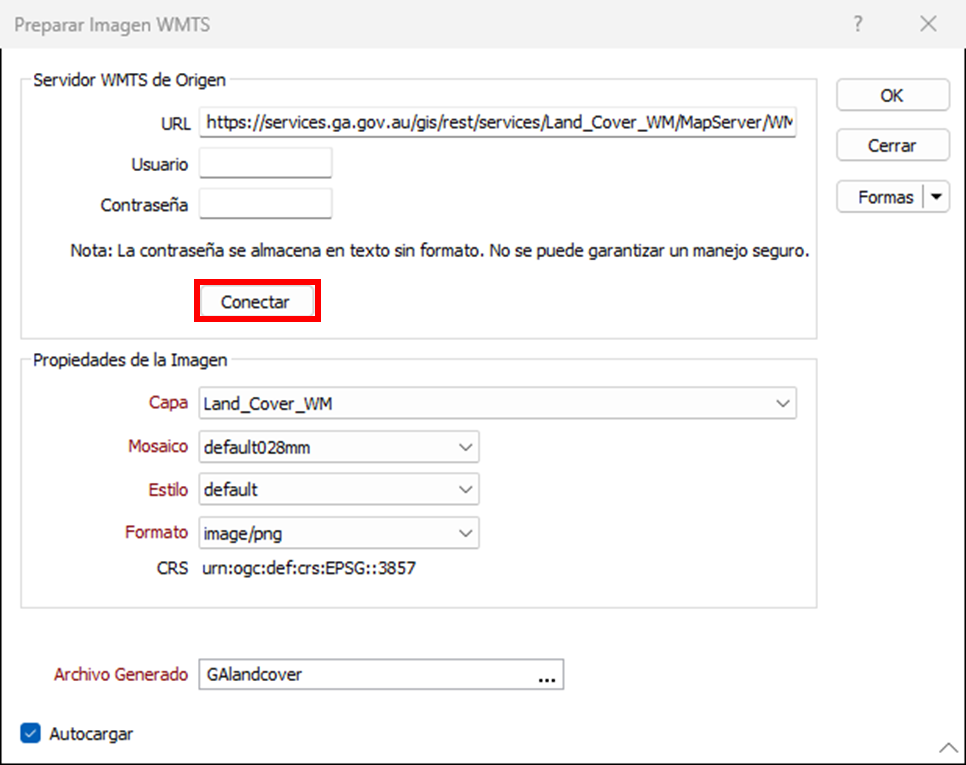Focus the URL input field
The height and width of the screenshot is (765, 966).
(x=497, y=122)
